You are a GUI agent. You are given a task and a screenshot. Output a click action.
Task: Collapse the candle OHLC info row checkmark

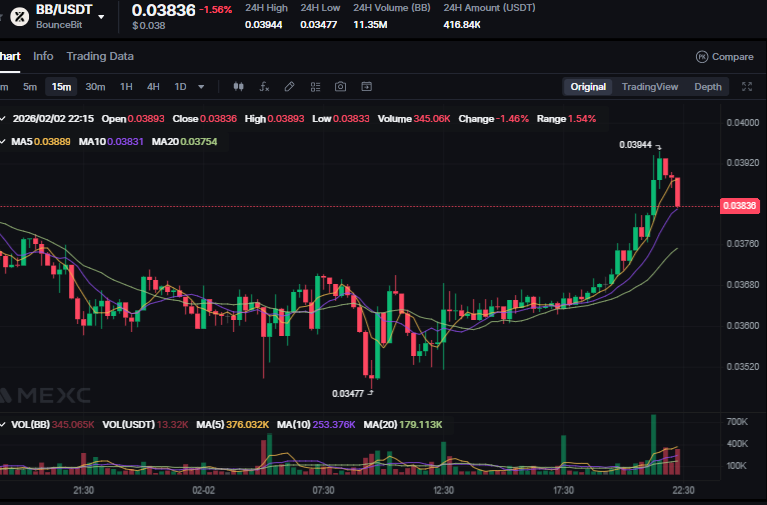3,119
